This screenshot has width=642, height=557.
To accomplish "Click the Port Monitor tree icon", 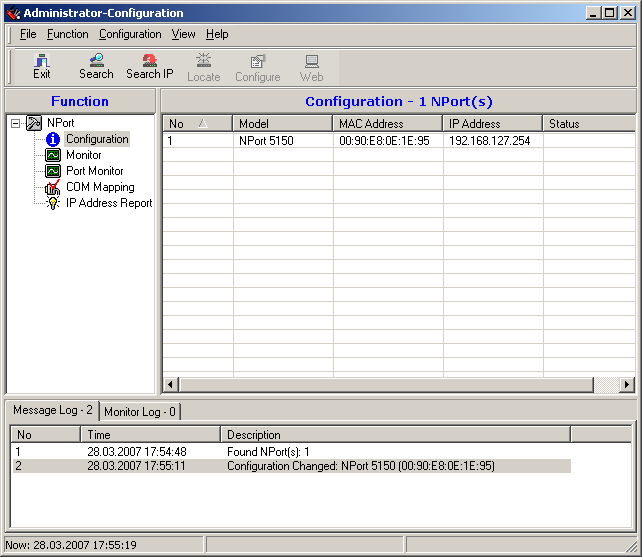I will (x=53, y=171).
